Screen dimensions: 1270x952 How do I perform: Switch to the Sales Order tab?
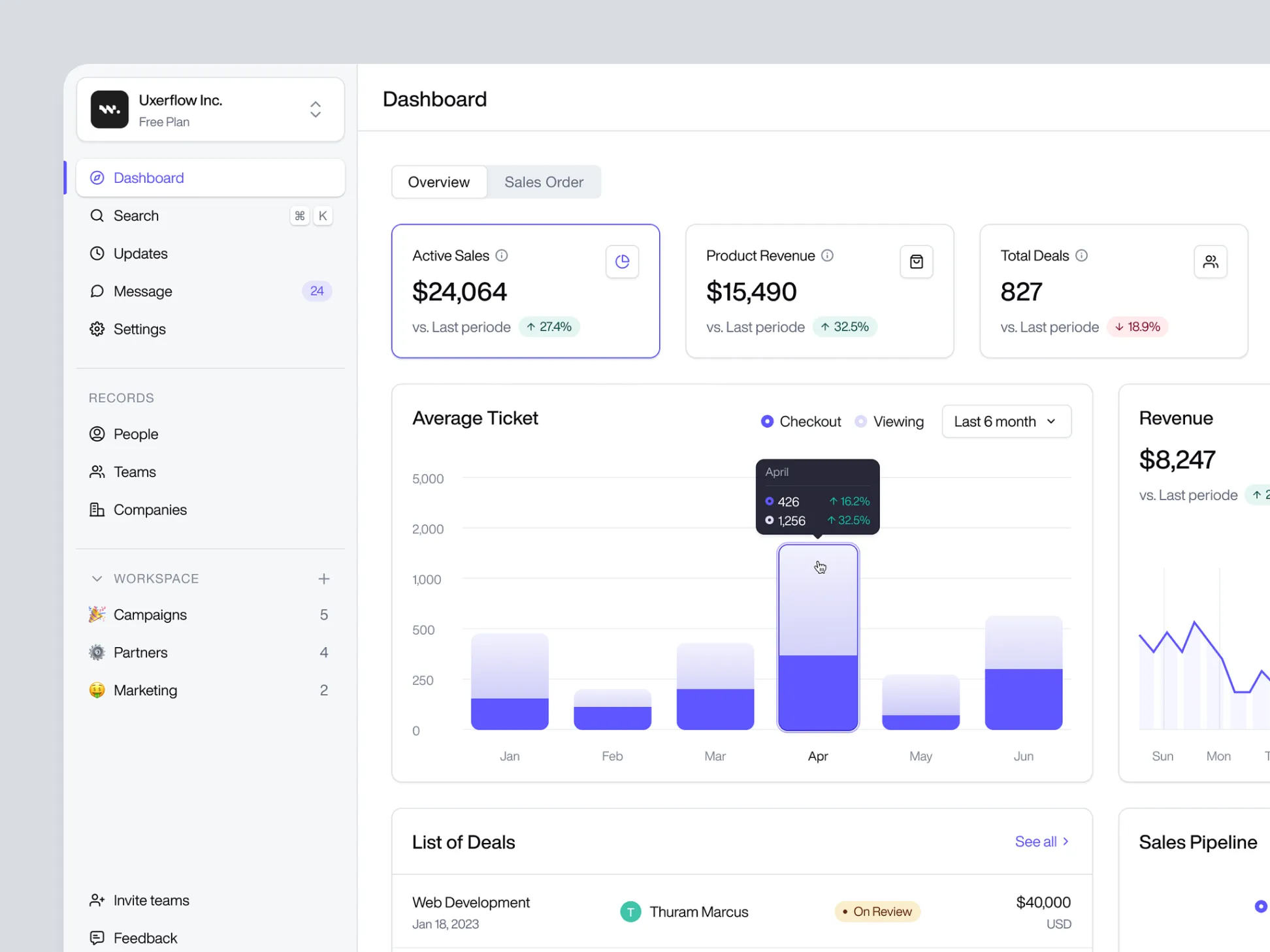[544, 182]
